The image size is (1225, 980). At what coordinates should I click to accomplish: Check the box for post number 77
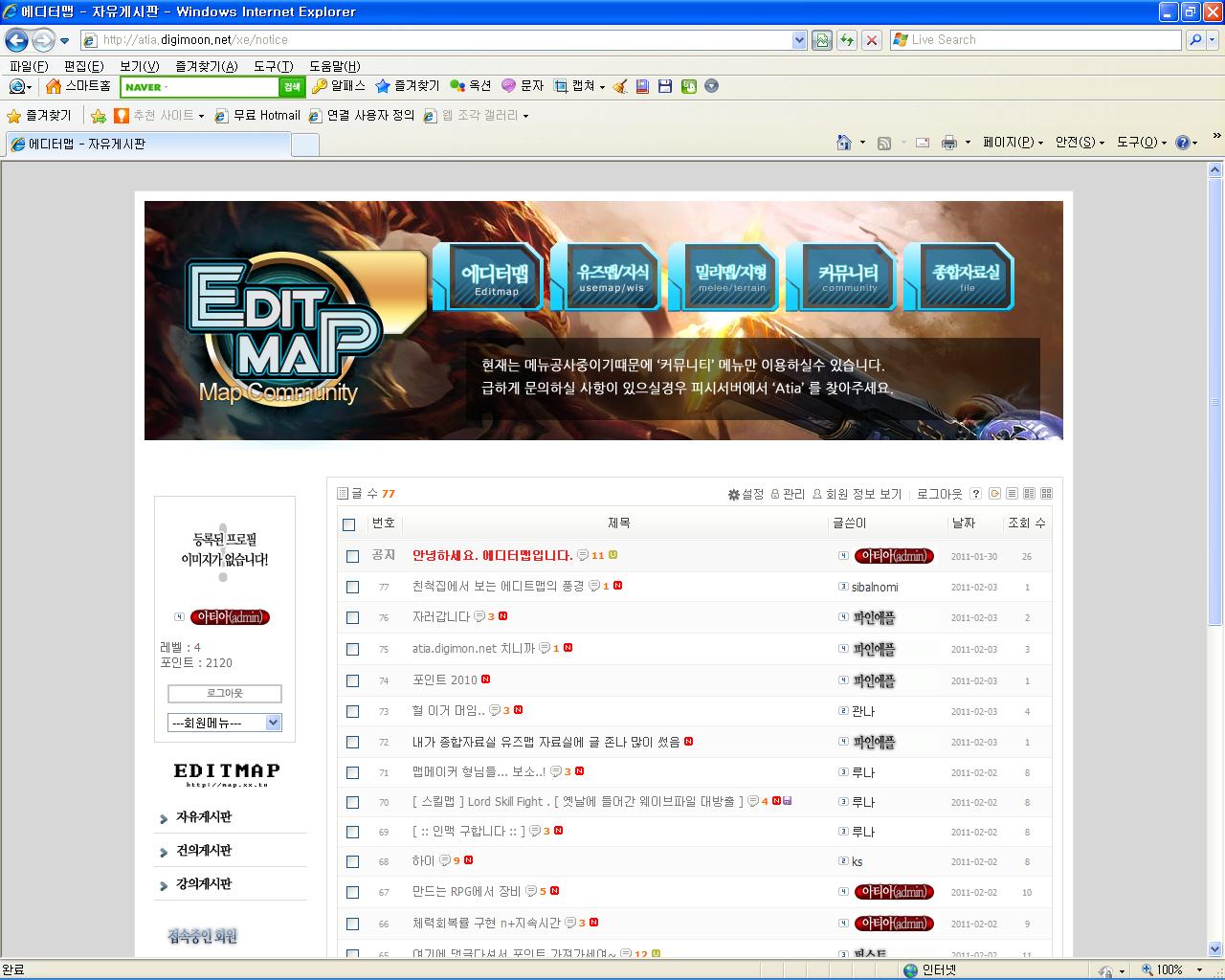pos(352,587)
